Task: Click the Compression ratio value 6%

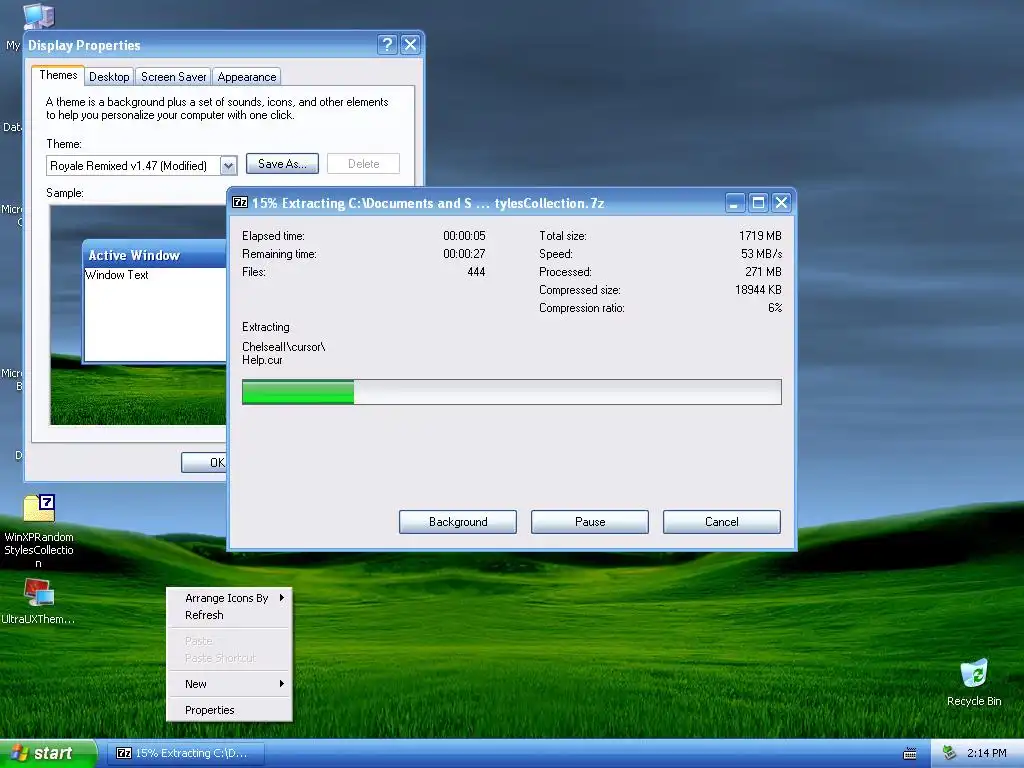Action: pyautogui.click(x=775, y=308)
